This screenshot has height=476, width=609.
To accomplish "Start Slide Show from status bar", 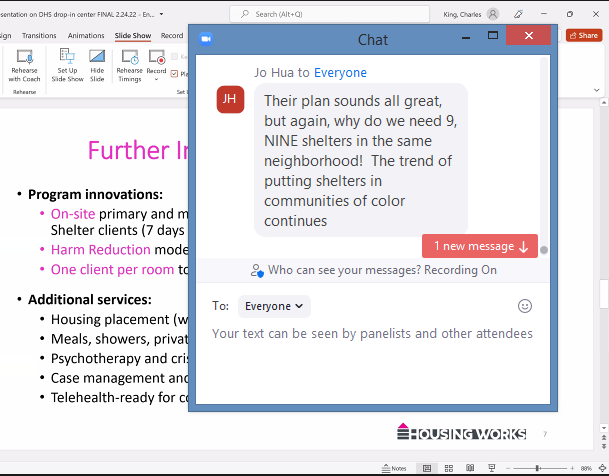I will pos(493,468).
